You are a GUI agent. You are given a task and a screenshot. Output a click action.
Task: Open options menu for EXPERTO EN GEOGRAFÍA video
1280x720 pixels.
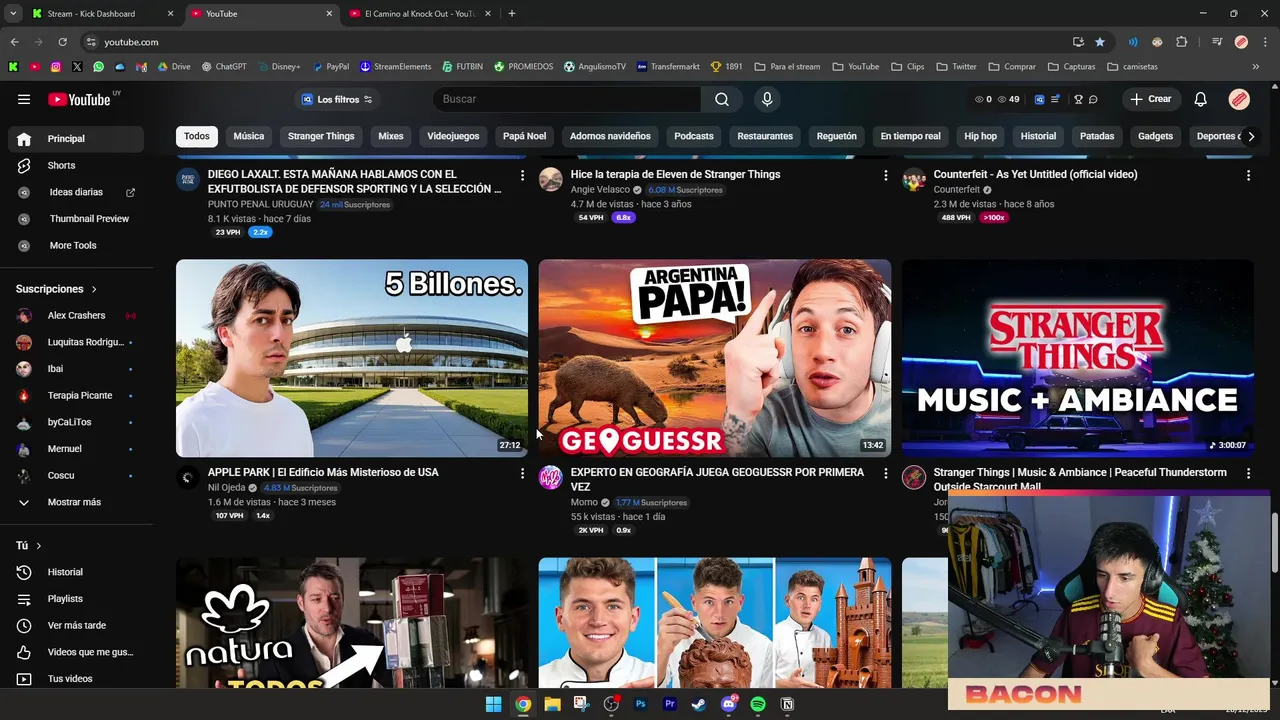pos(885,473)
